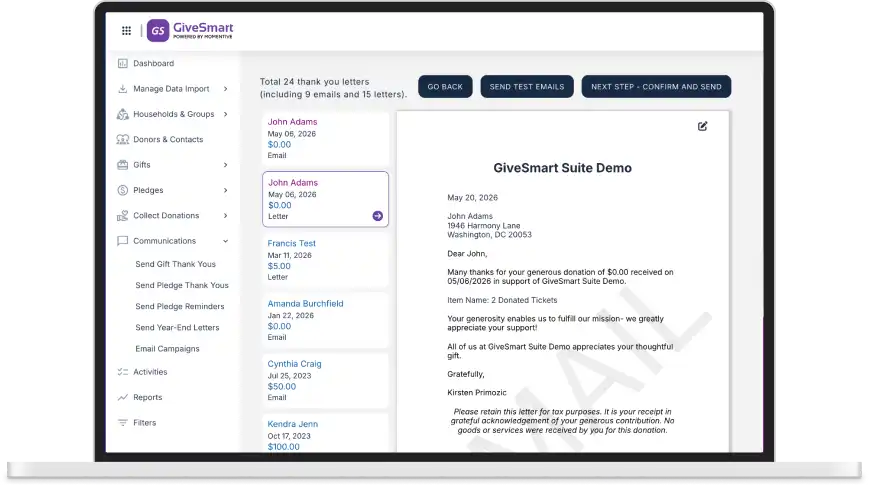Click the Kirsten Primozic signature text

click(477, 392)
